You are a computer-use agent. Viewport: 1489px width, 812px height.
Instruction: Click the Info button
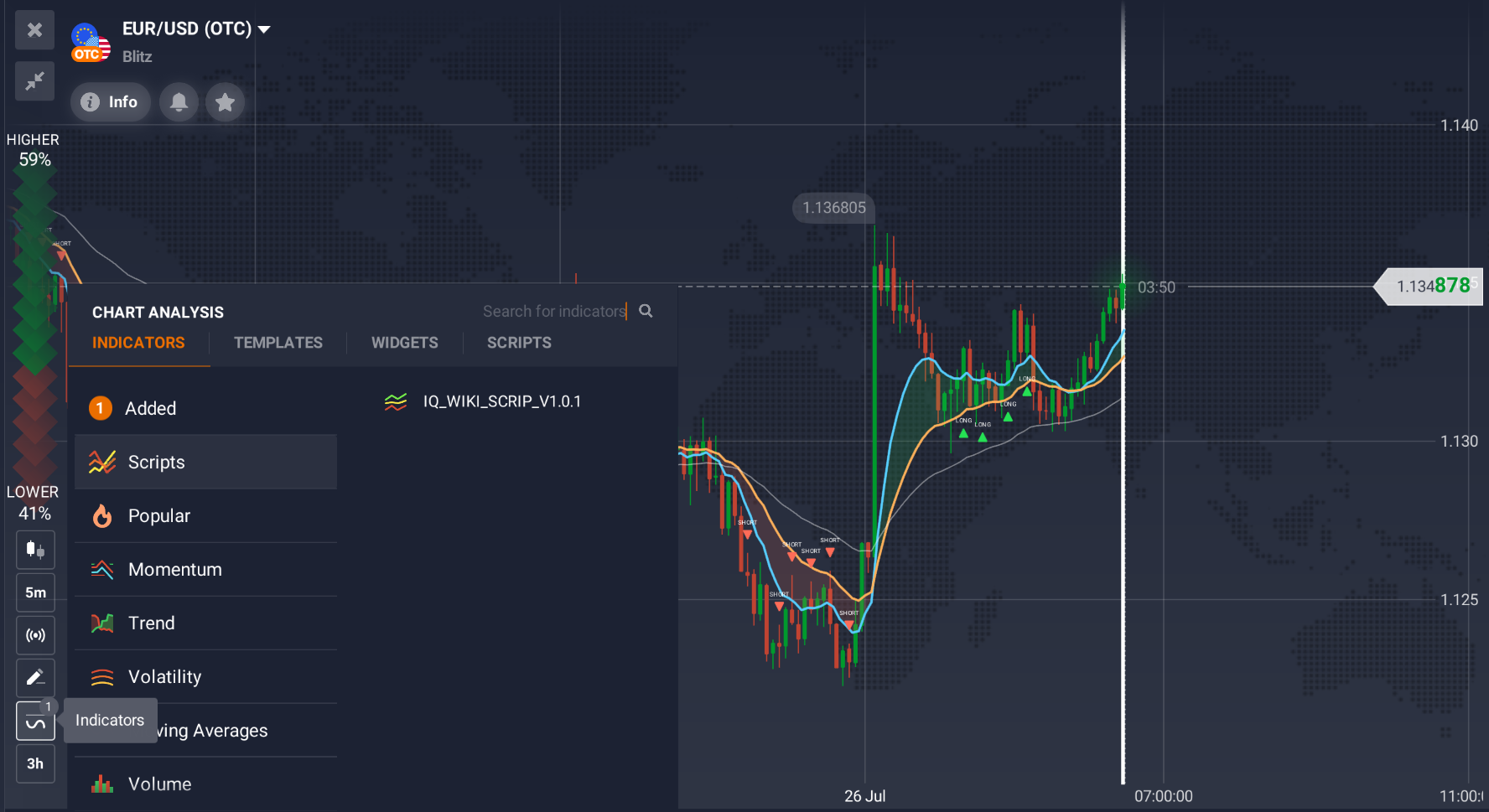click(x=111, y=102)
